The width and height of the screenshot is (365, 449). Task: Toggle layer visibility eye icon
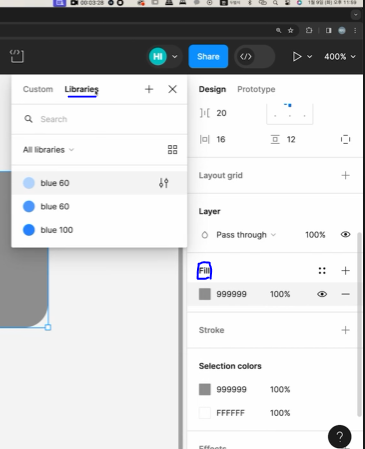(x=346, y=235)
